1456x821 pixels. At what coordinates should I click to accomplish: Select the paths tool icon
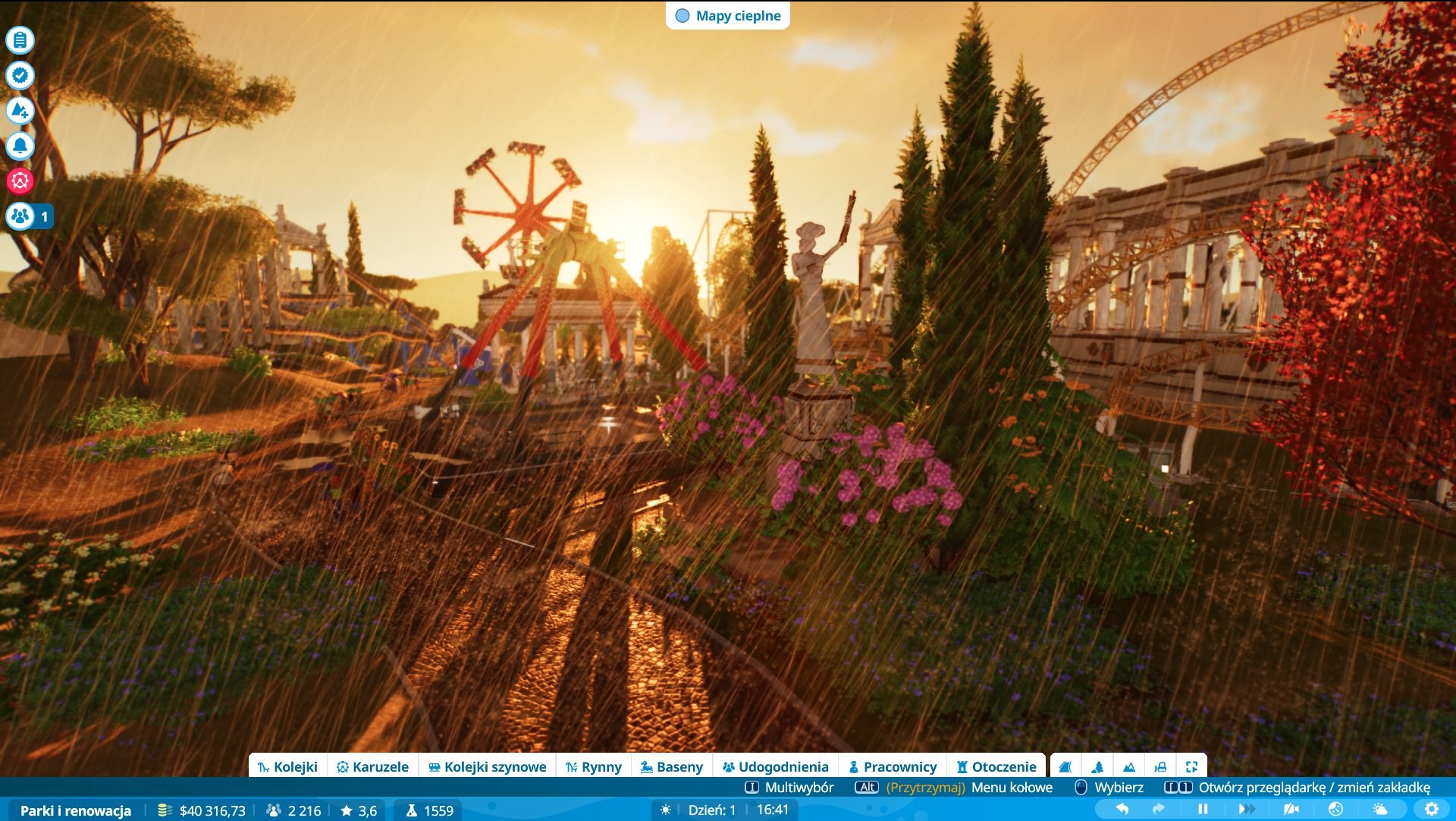1065,767
